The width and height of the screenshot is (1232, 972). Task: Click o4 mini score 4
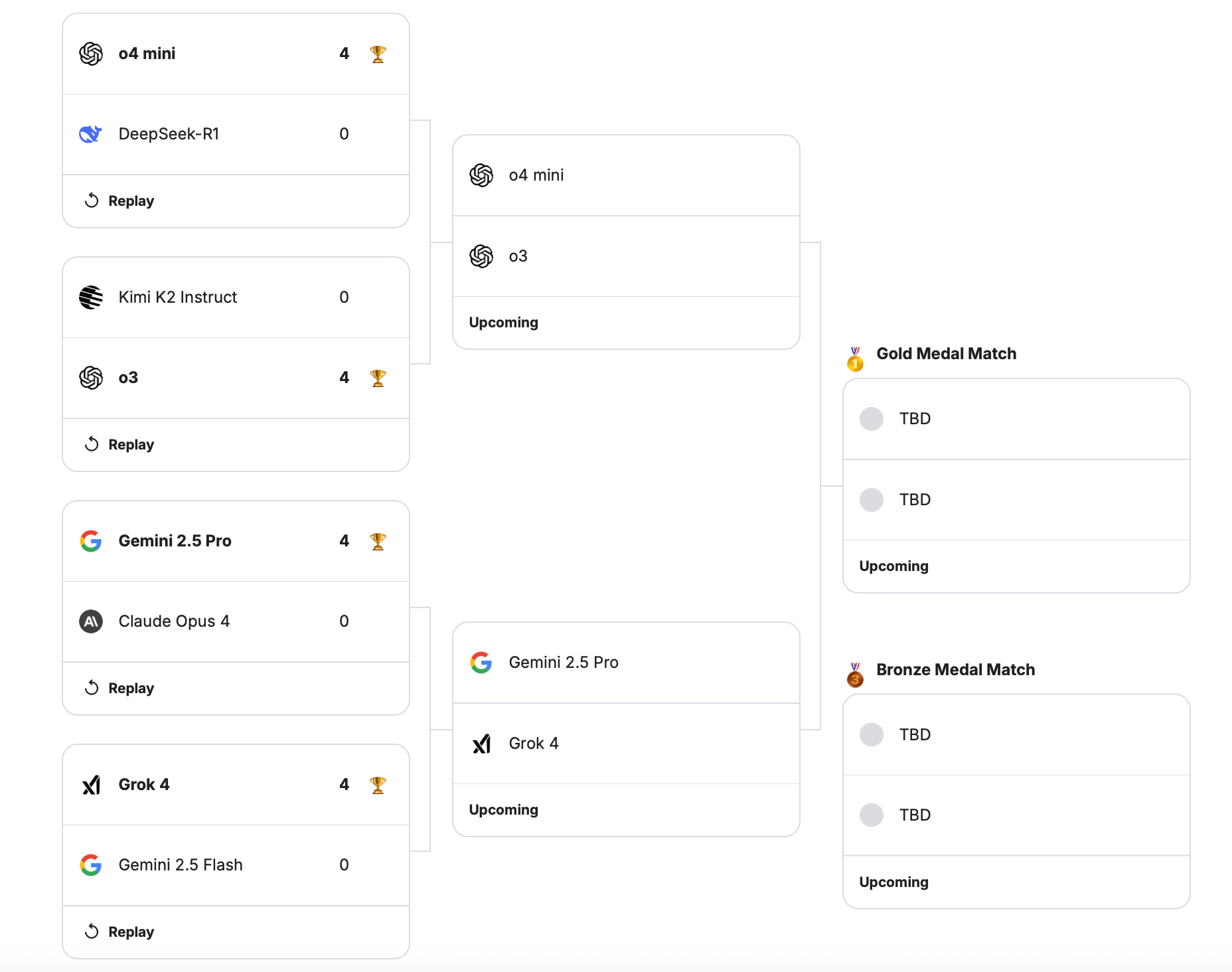[x=344, y=54]
